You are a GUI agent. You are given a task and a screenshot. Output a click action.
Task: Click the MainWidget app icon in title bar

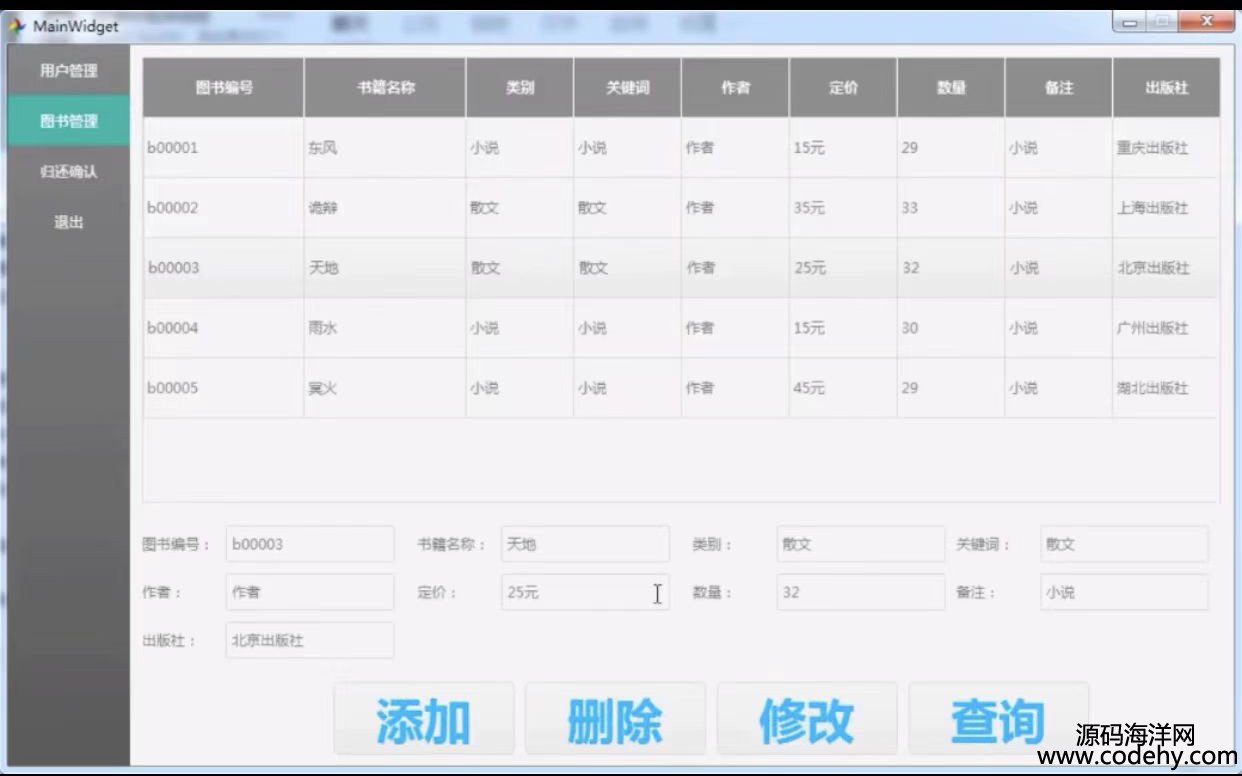(x=16, y=26)
